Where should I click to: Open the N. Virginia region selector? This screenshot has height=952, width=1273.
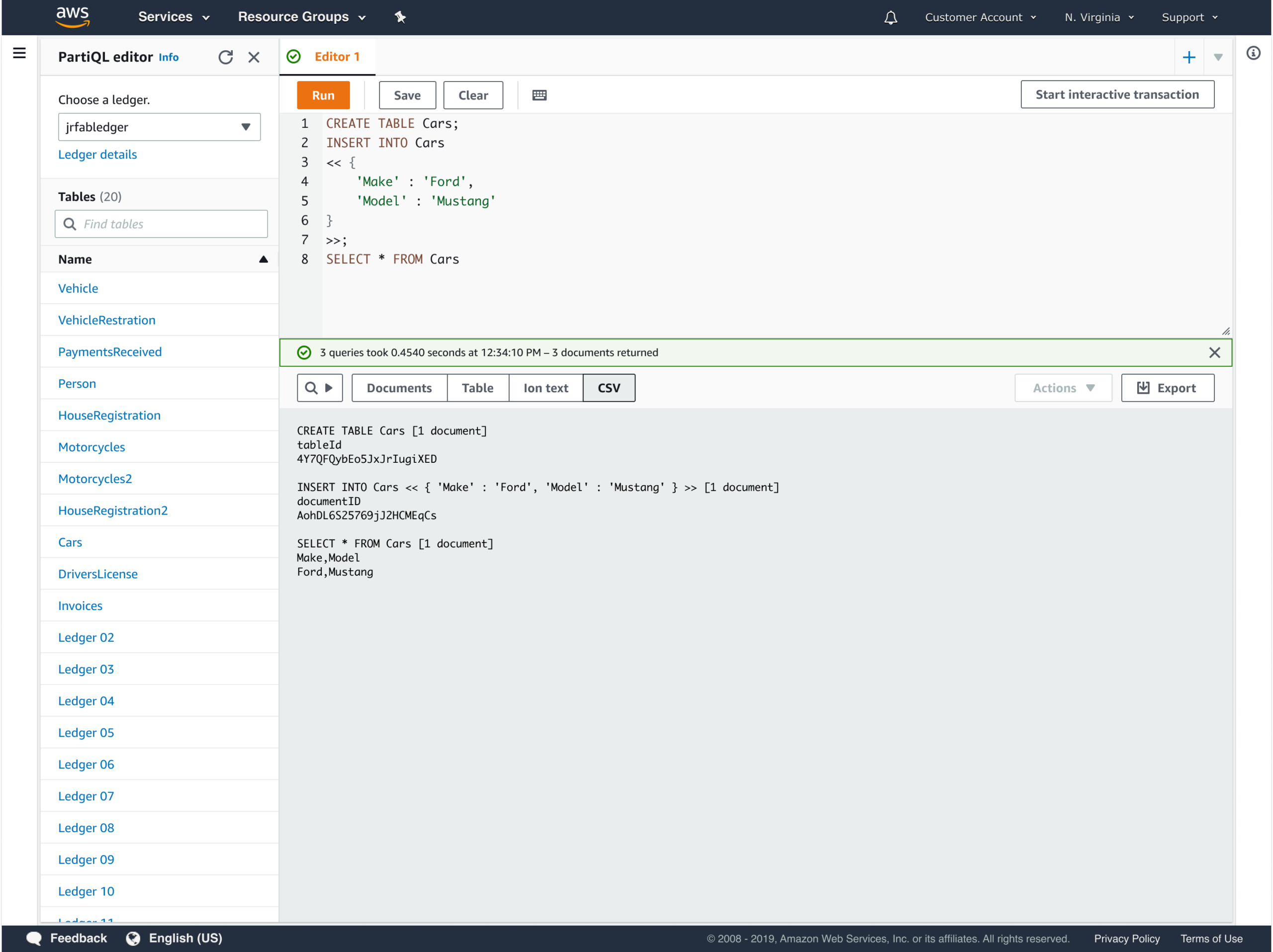click(x=1097, y=17)
